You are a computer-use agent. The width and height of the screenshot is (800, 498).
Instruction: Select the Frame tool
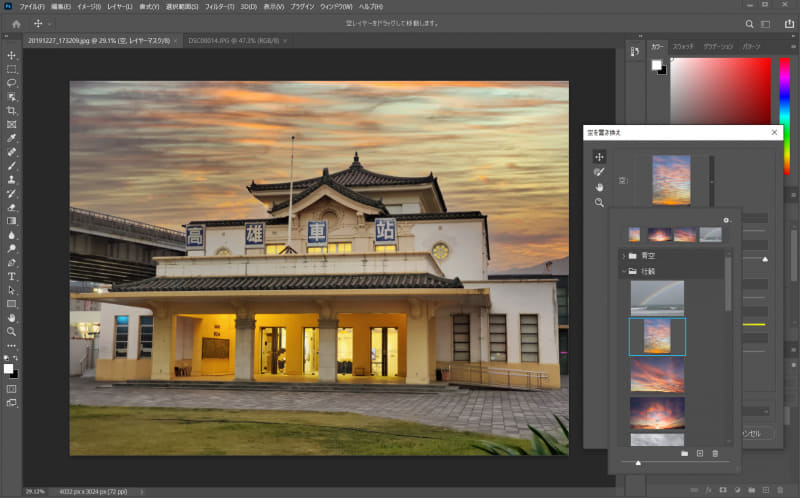click(x=11, y=124)
